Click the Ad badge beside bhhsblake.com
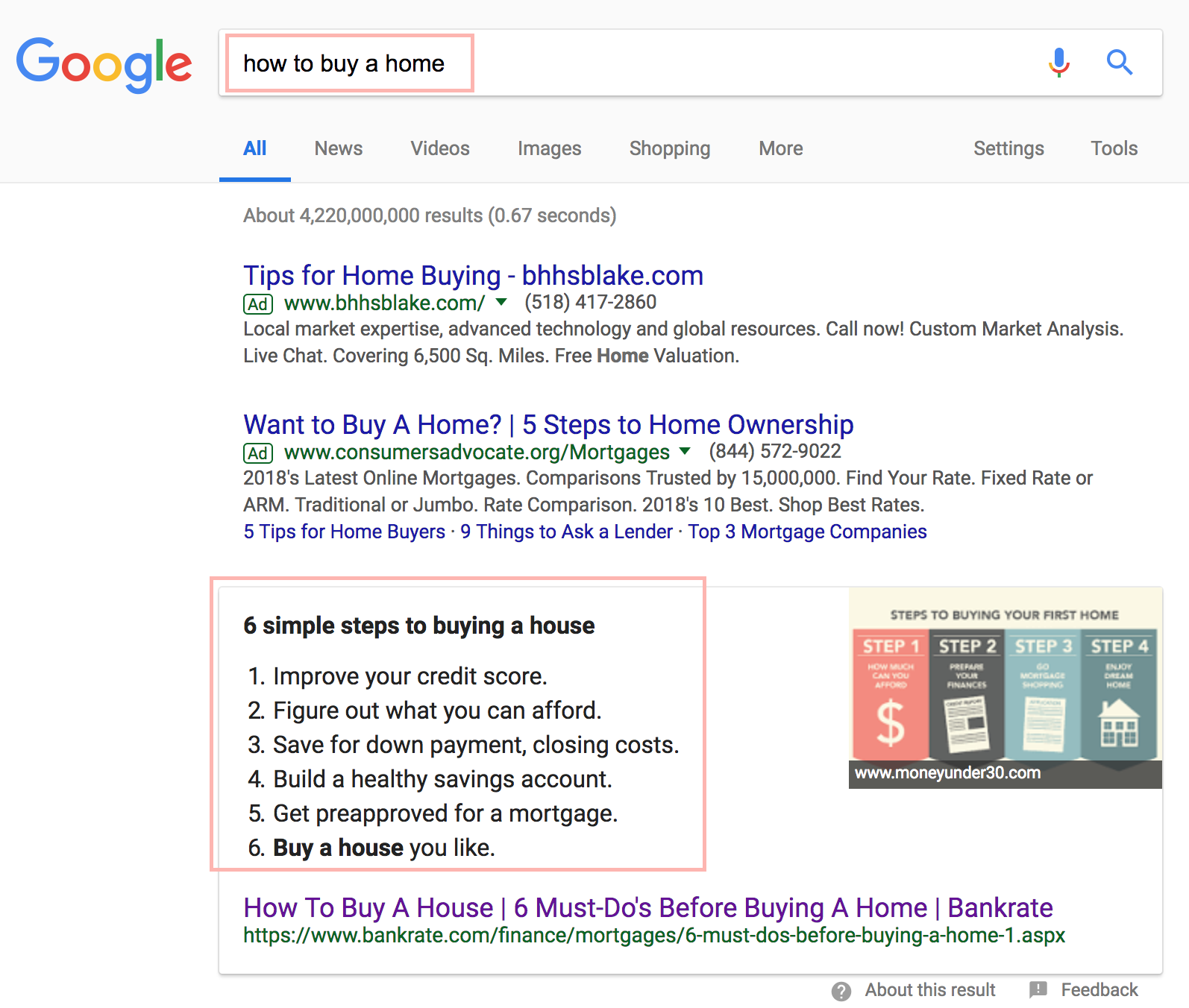Image resolution: width=1189 pixels, height=1008 pixels. (258, 304)
